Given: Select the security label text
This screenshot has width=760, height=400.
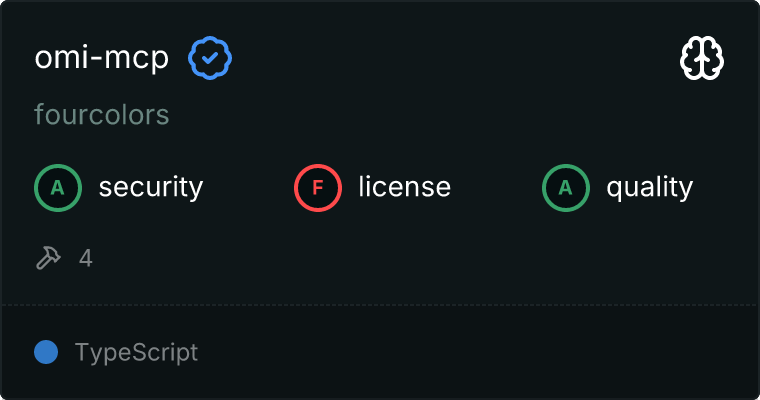Looking at the screenshot, I should (150, 187).
